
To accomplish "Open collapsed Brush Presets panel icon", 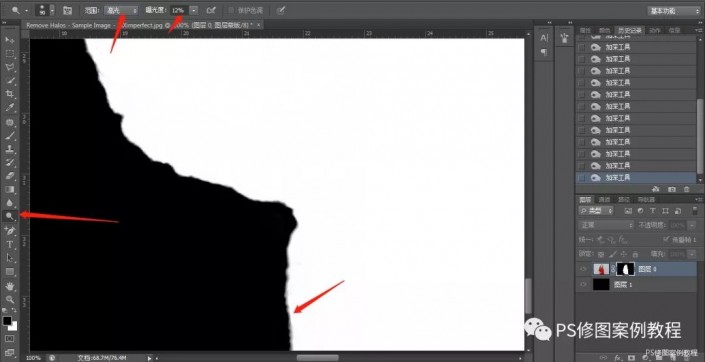I will [565, 39].
